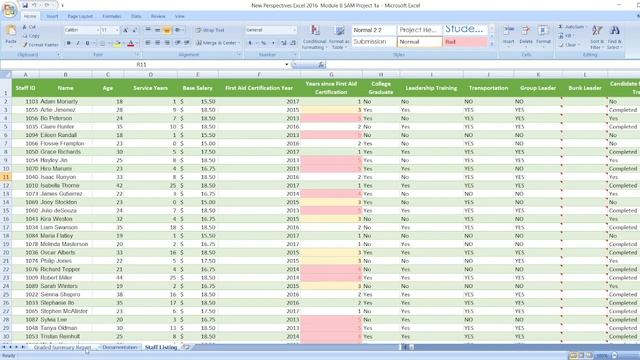Increase the font size with Grow Font
640x360 pixels.
tap(125, 30)
